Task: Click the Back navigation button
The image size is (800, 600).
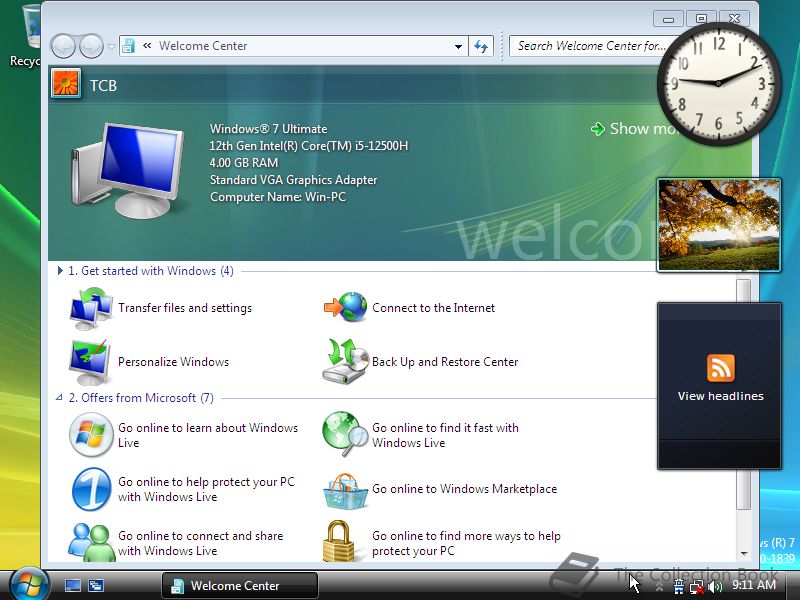Action: [x=64, y=46]
